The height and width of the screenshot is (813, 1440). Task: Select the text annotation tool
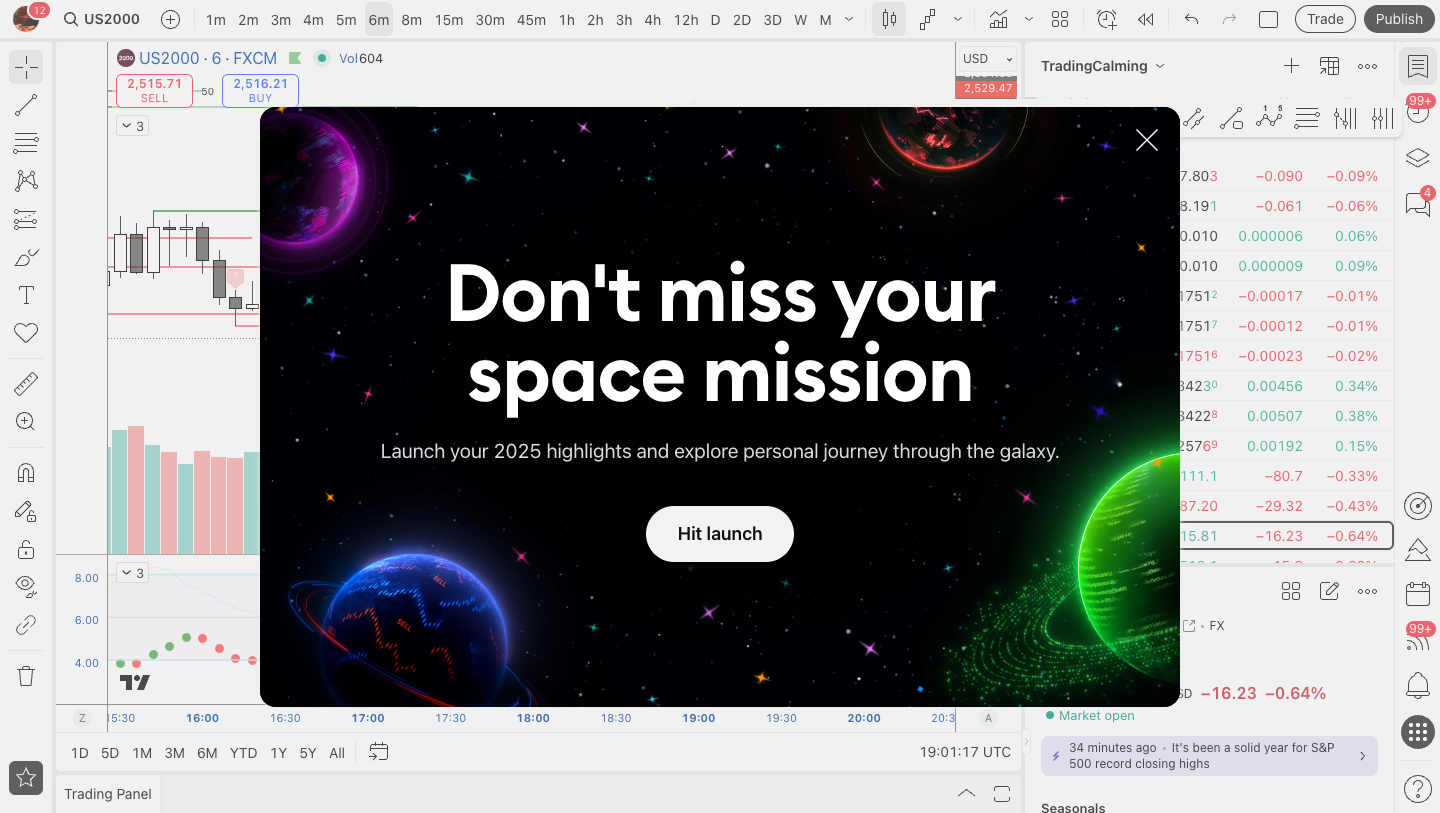(26, 295)
